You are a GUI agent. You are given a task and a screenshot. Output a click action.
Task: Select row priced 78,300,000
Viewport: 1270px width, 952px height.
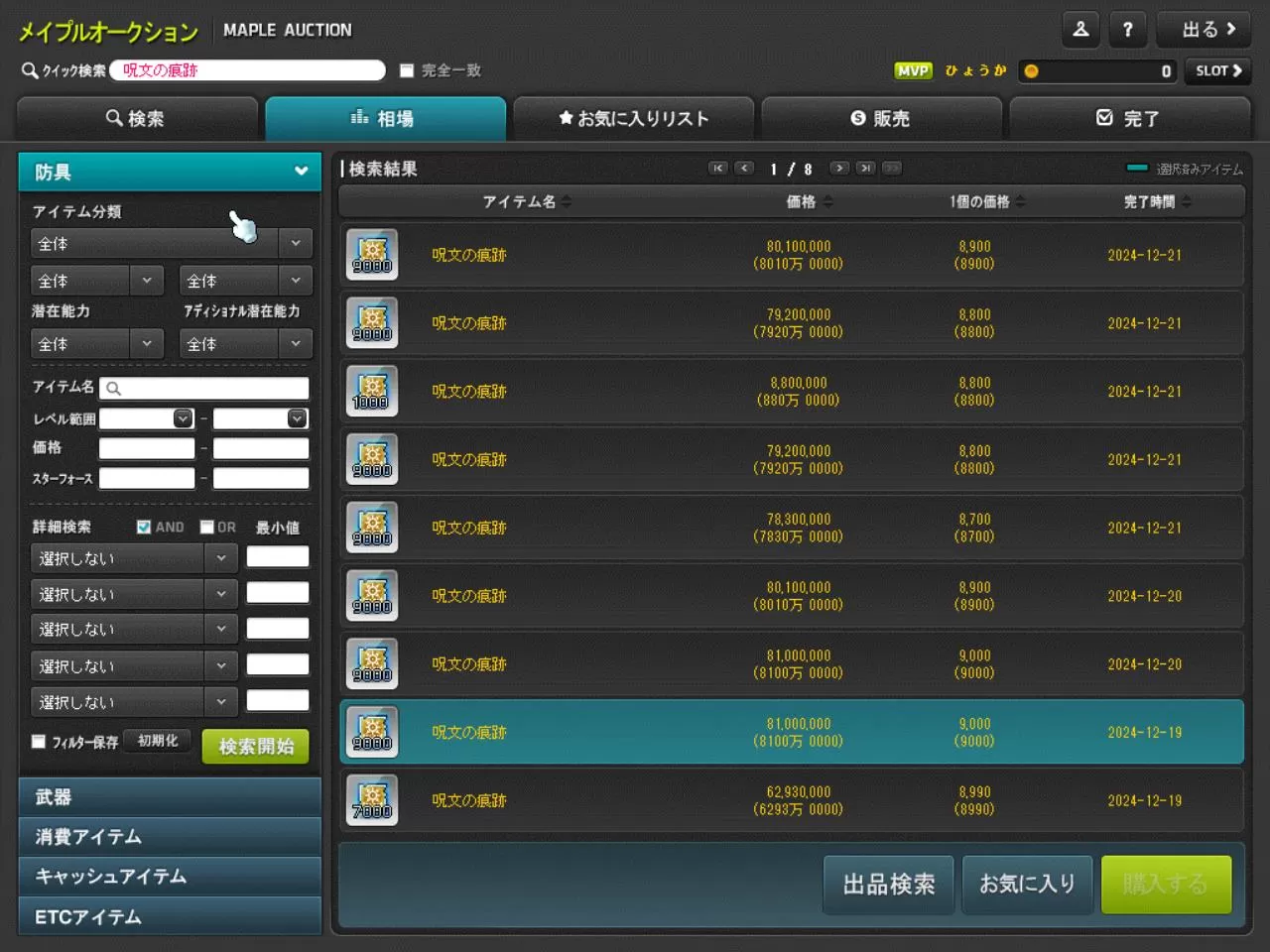(x=792, y=528)
